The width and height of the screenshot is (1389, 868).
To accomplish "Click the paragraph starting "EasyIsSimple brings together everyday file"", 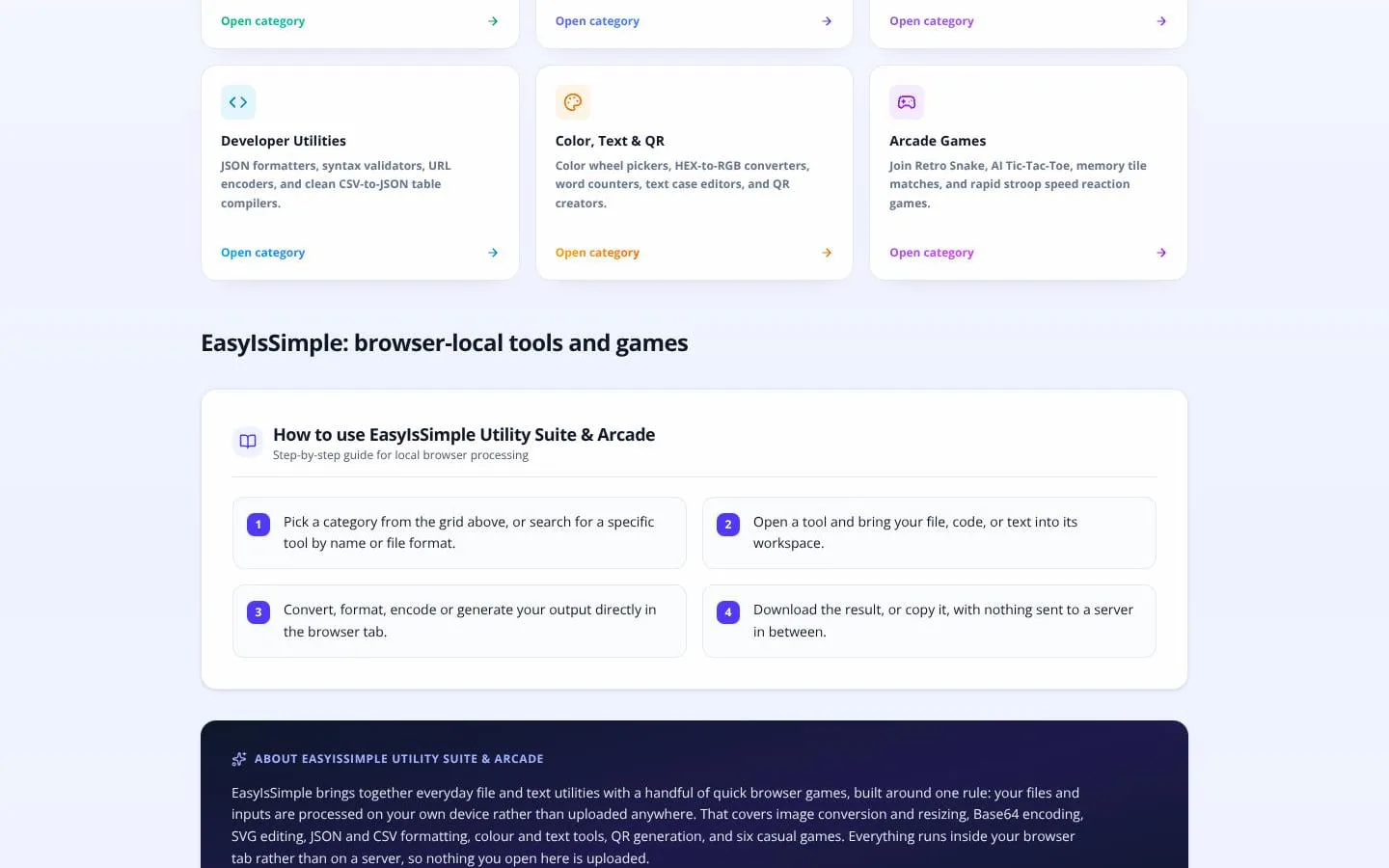I will point(657,826).
